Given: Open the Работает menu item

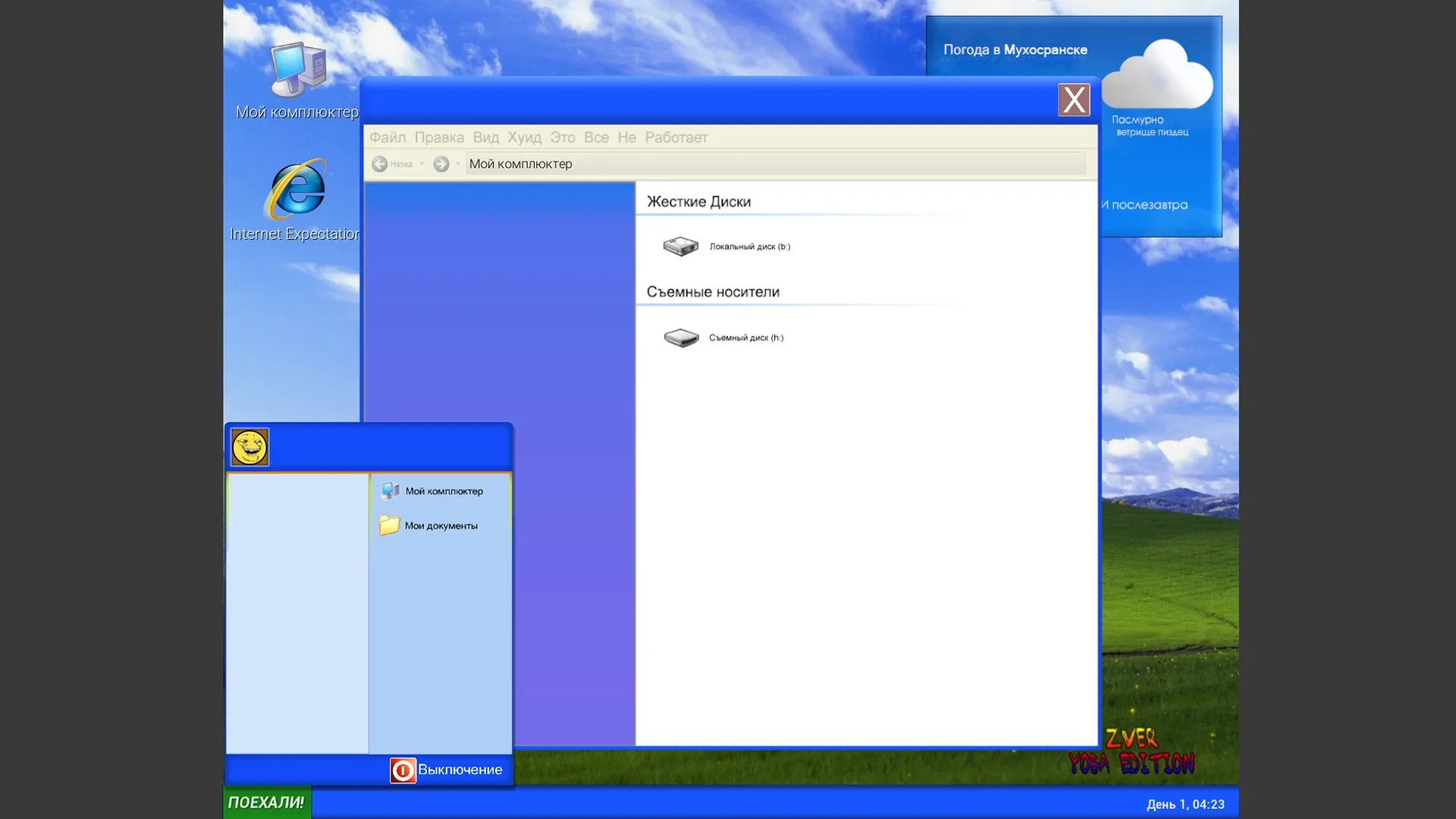Looking at the screenshot, I should click(676, 137).
